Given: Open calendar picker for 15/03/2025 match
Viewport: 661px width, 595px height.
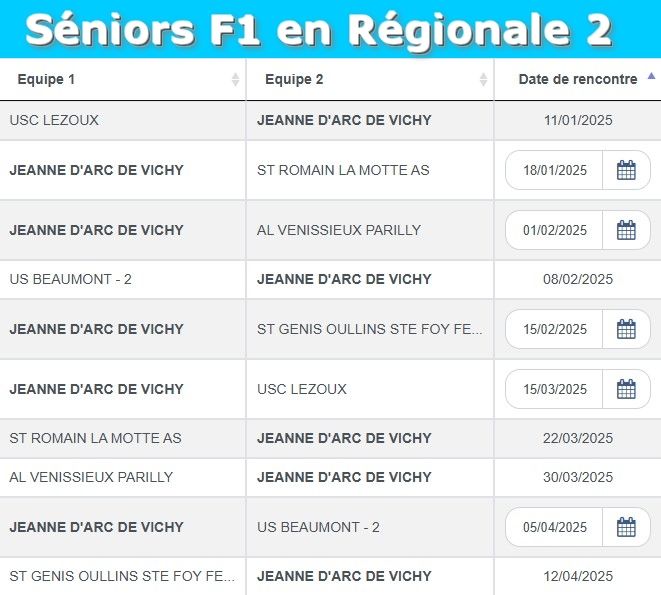Looking at the screenshot, I should pos(626,389).
